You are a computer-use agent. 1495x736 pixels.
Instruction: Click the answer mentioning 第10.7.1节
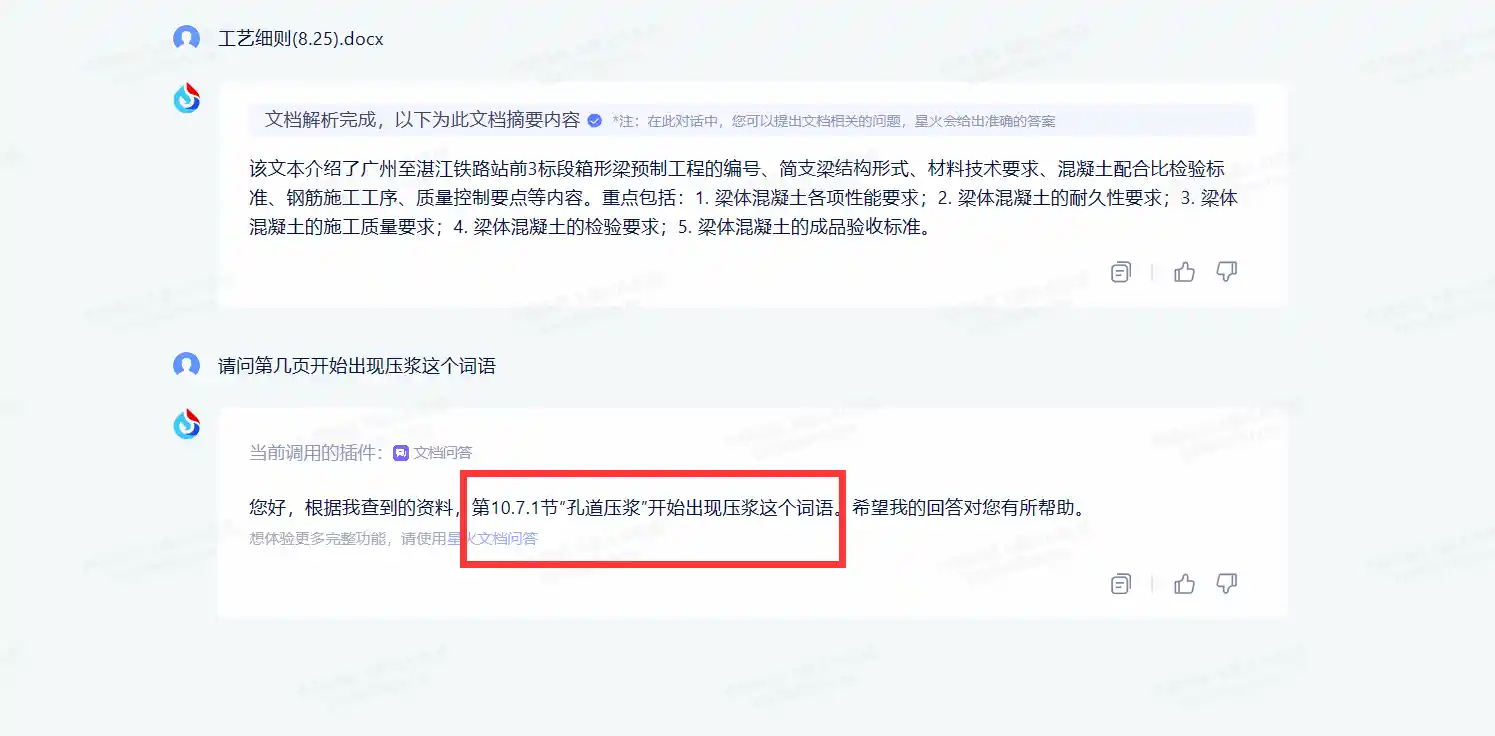(668, 508)
